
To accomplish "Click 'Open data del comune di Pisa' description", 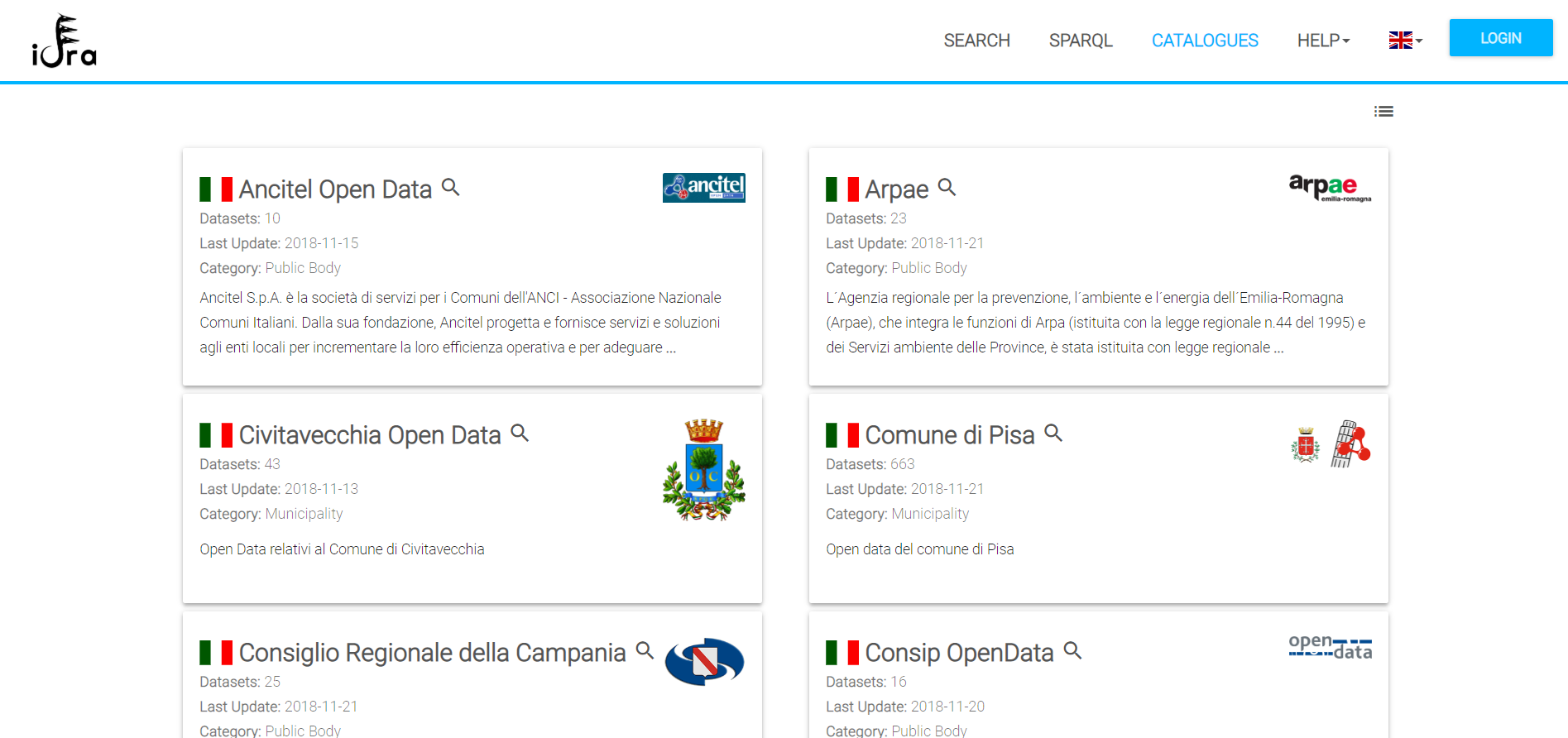I will [920, 549].
